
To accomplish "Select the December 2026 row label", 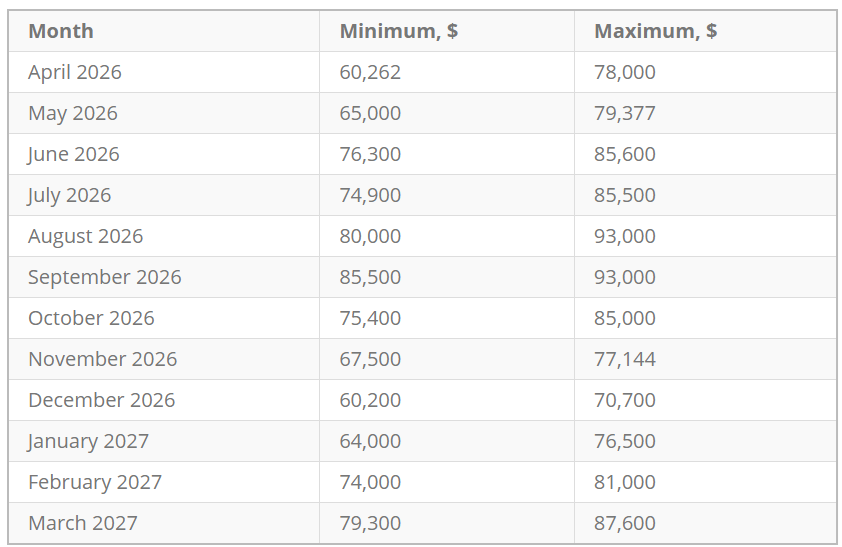I will [102, 400].
